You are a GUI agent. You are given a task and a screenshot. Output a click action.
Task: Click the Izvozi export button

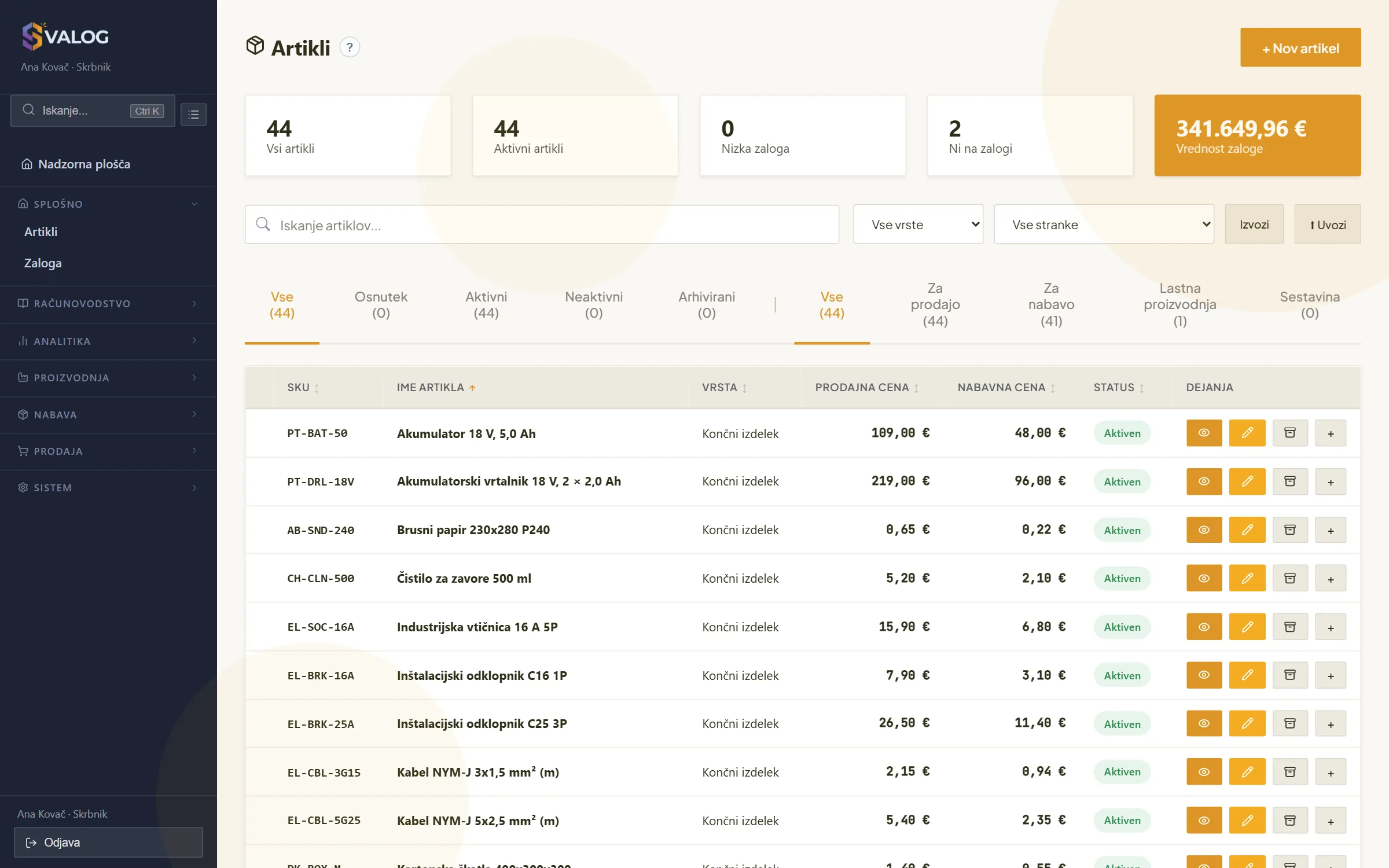1254,225
